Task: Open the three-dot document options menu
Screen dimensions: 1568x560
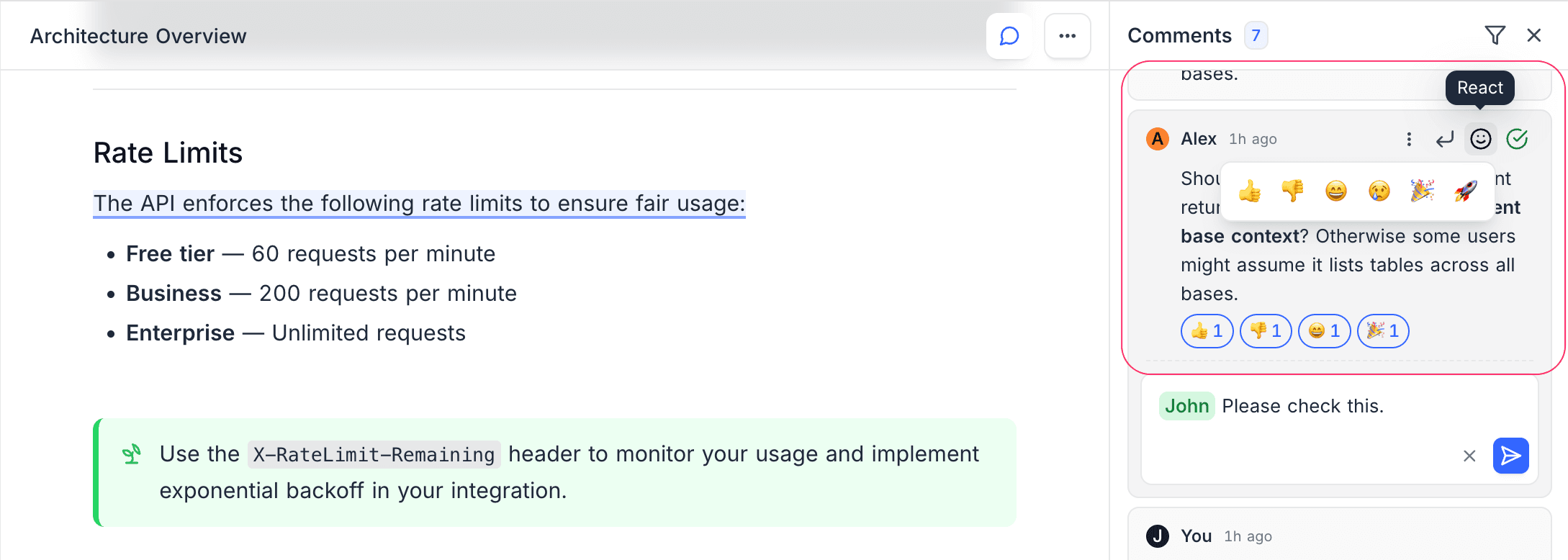Action: 1067,36
